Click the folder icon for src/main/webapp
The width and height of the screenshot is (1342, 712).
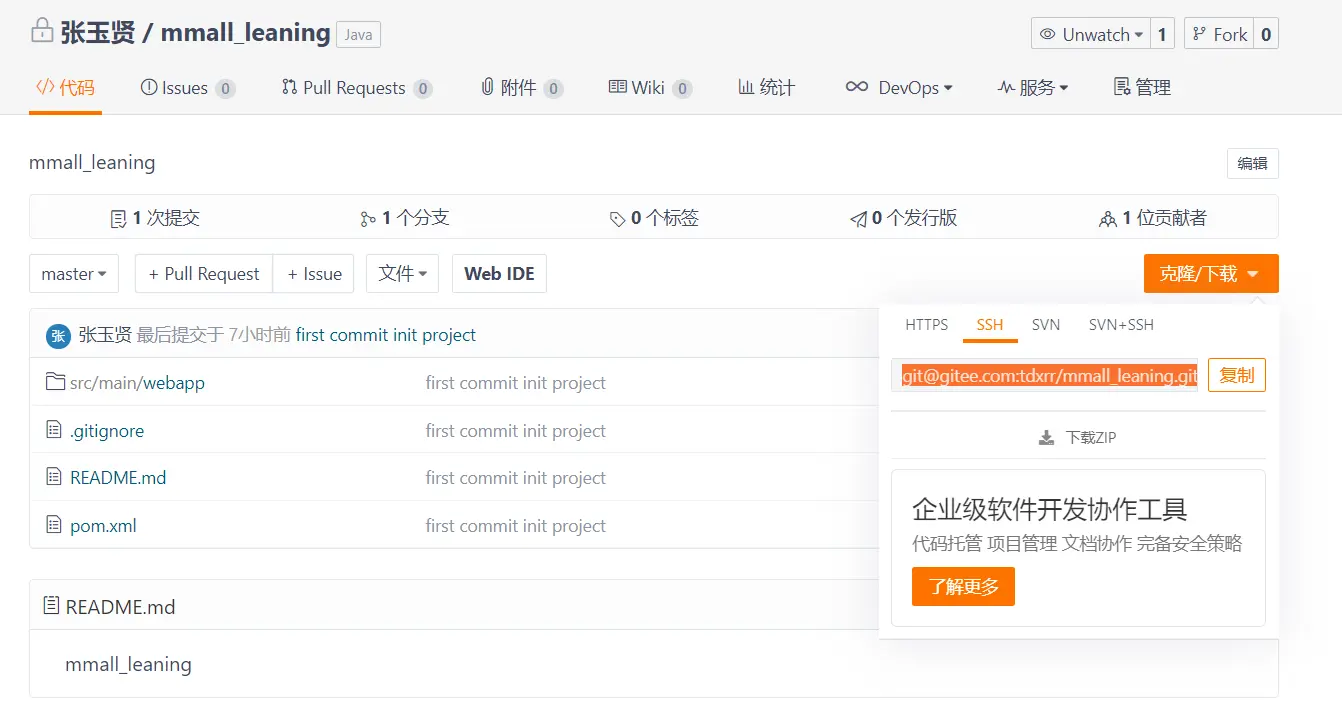[x=55, y=382]
